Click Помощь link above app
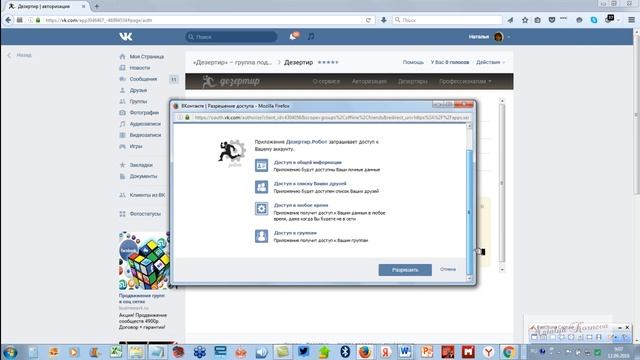The image size is (640, 360). click(x=413, y=62)
